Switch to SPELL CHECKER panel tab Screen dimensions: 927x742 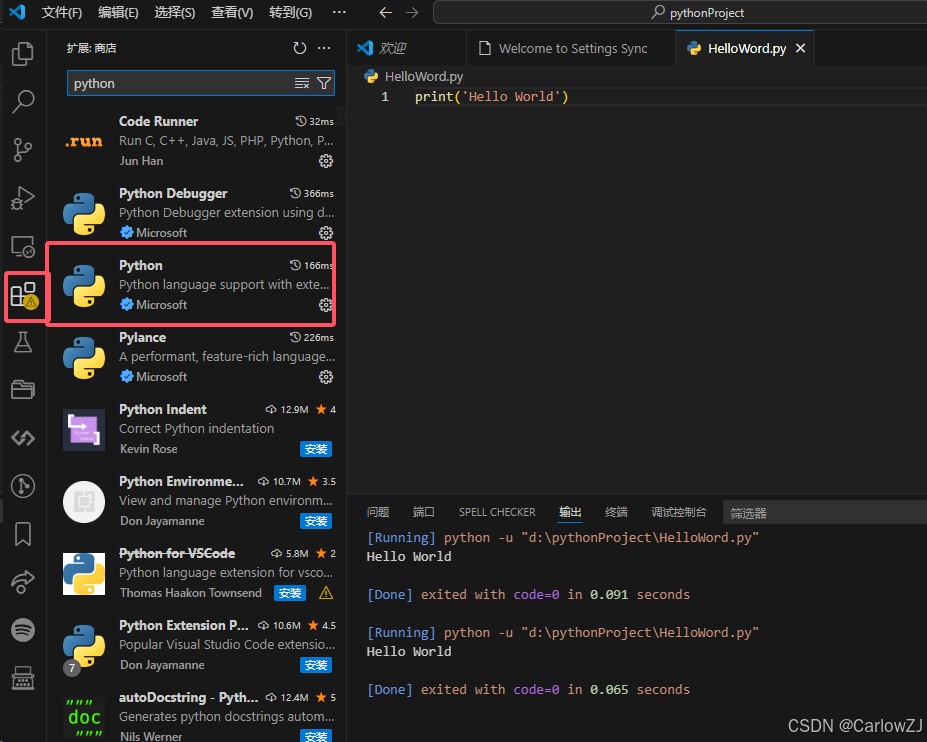click(497, 512)
